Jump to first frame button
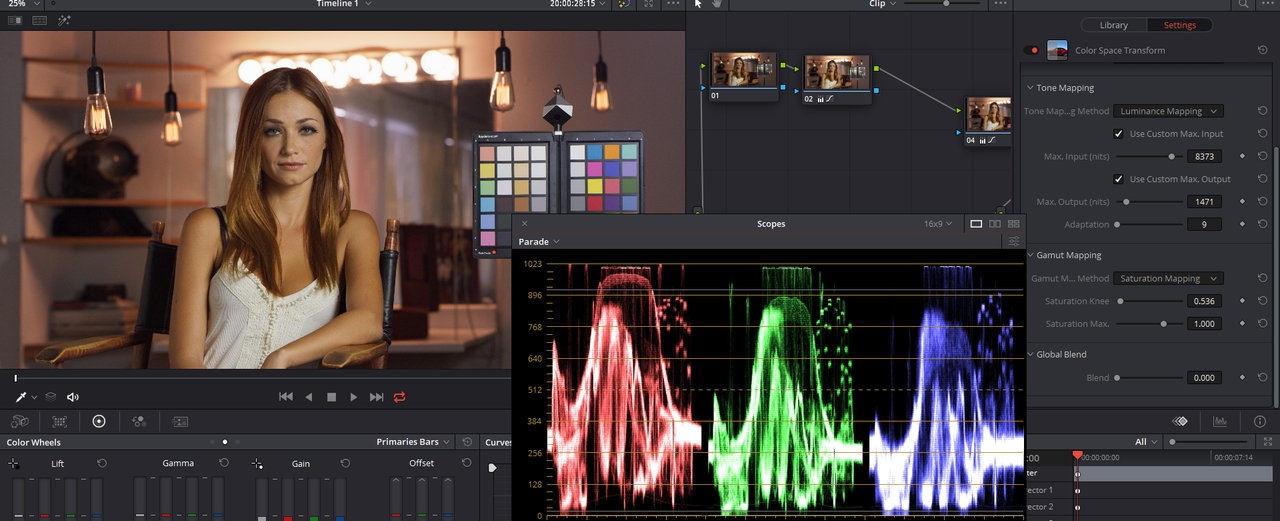Screen dimensions: 1280x521 click(x=286, y=397)
